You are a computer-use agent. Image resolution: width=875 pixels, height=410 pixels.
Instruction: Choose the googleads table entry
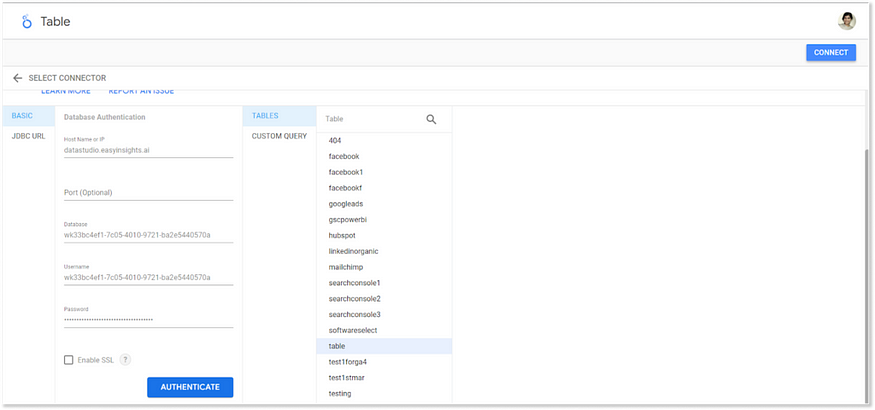[346, 204]
